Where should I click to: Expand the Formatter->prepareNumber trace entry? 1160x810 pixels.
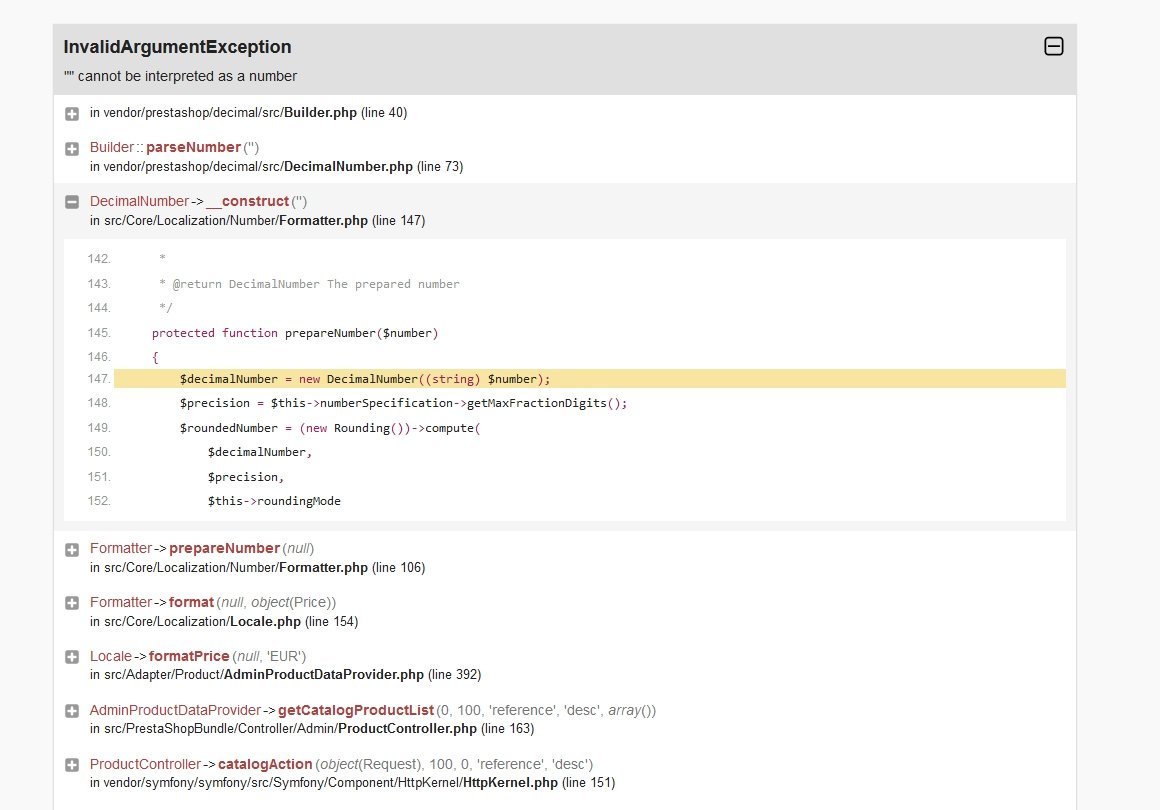click(x=72, y=550)
